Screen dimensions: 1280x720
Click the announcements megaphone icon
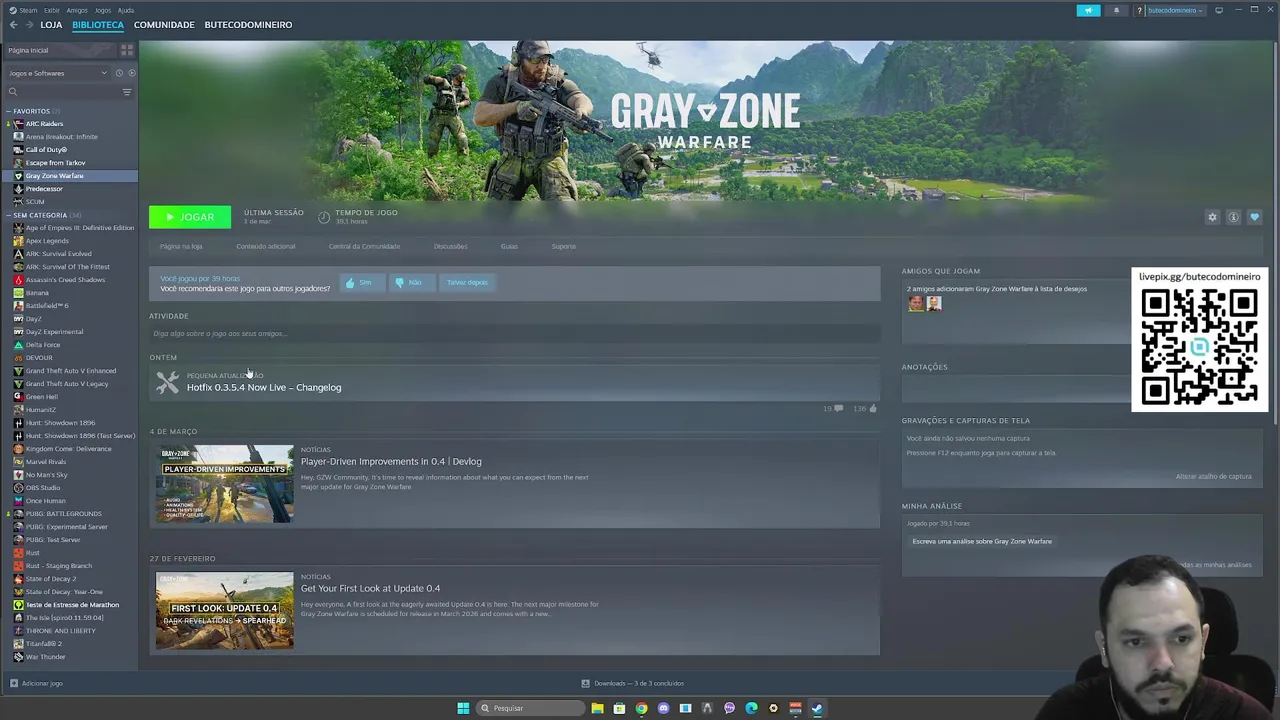pyautogui.click(x=1088, y=10)
